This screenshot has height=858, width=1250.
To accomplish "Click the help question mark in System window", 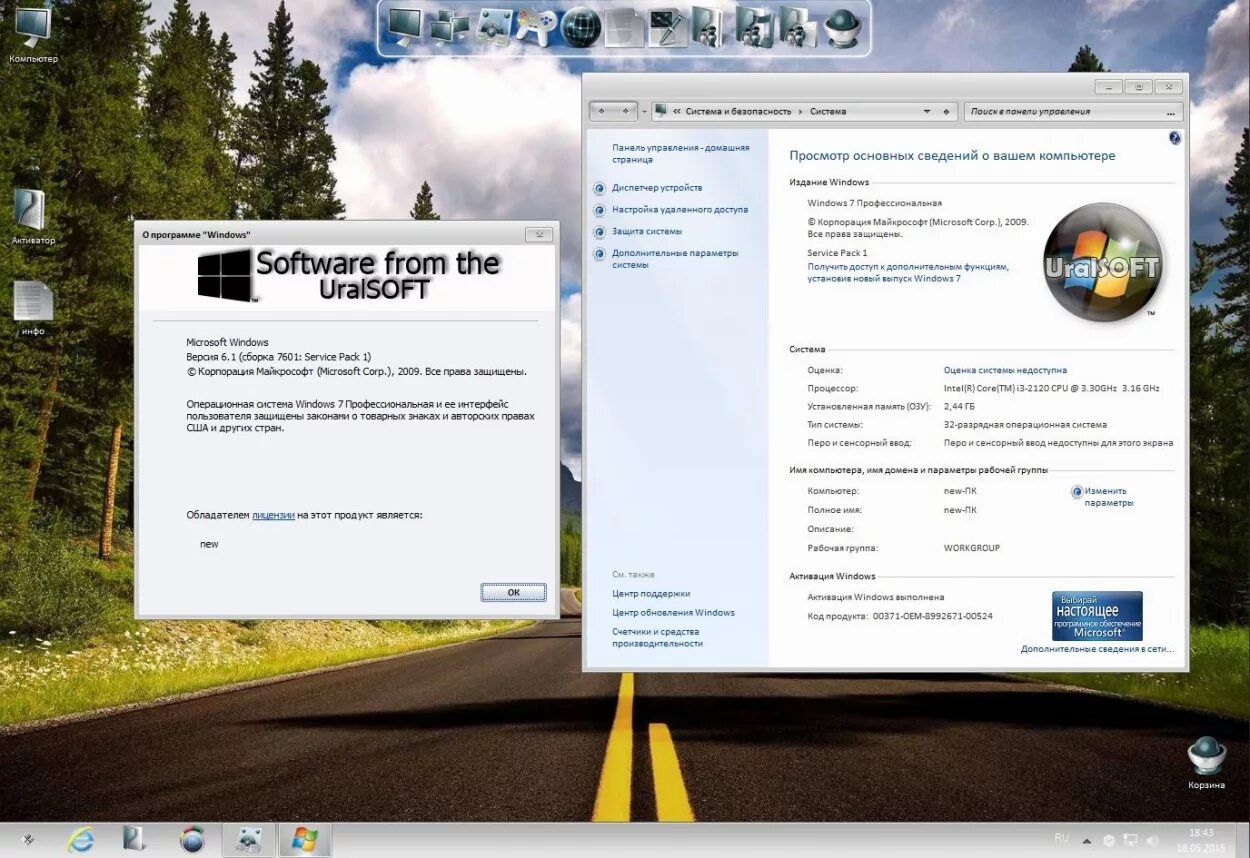I will [x=1175, y=138].
